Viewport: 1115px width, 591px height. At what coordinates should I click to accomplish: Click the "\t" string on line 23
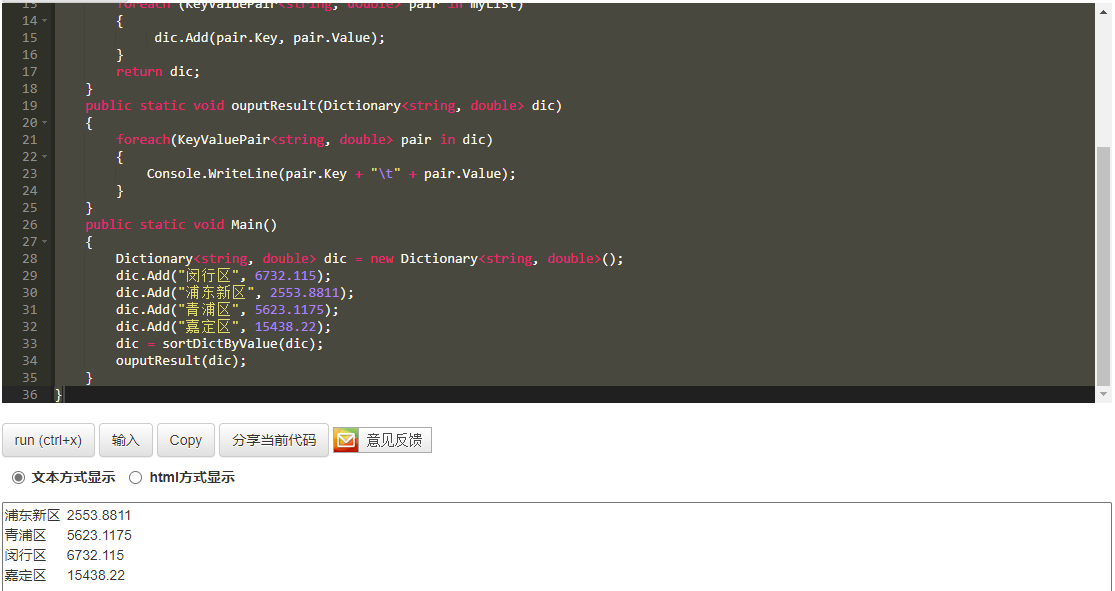click(385, 174)
